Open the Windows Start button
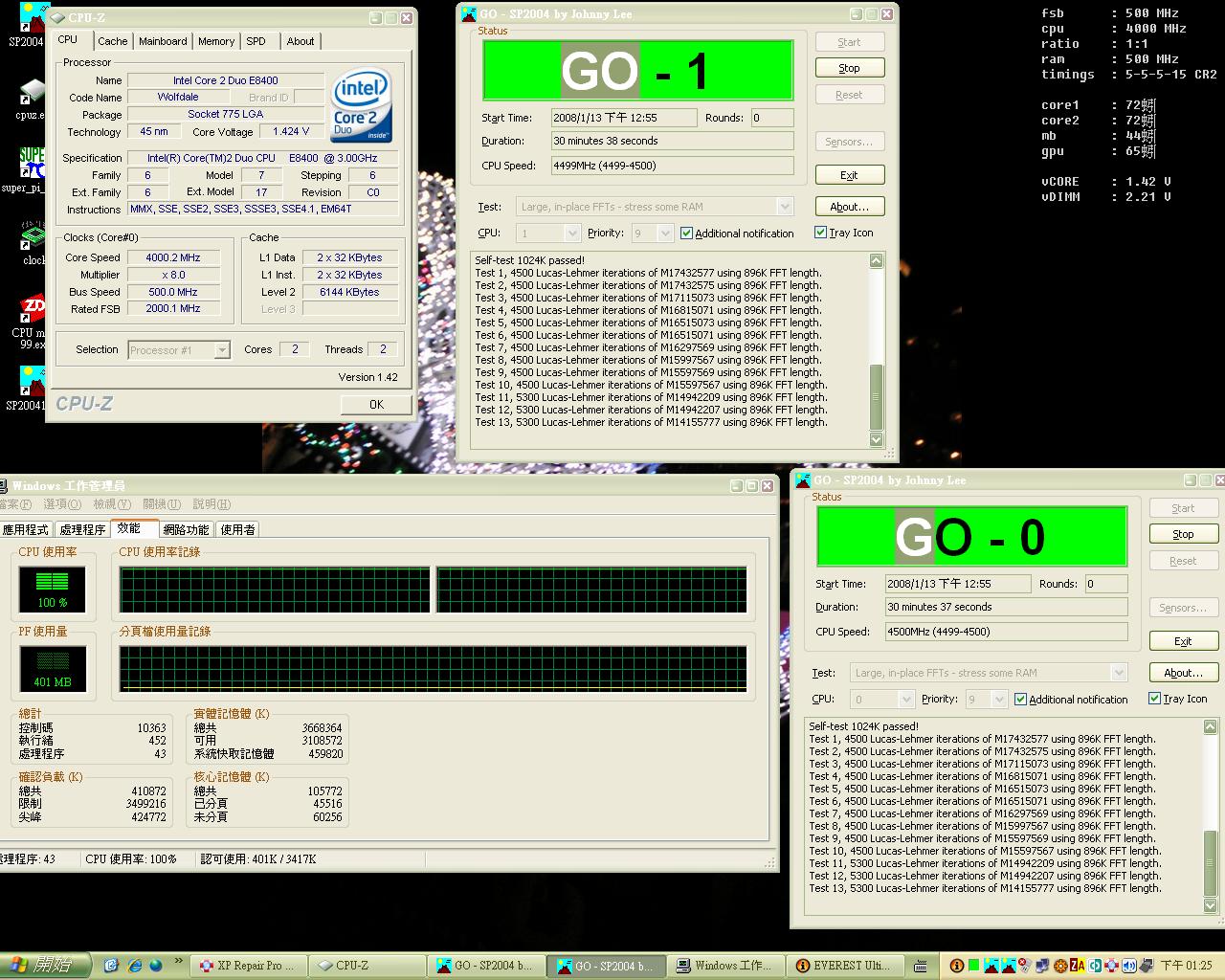The width and height of the screenshot is (1225, 980). [x=46, y=966]
